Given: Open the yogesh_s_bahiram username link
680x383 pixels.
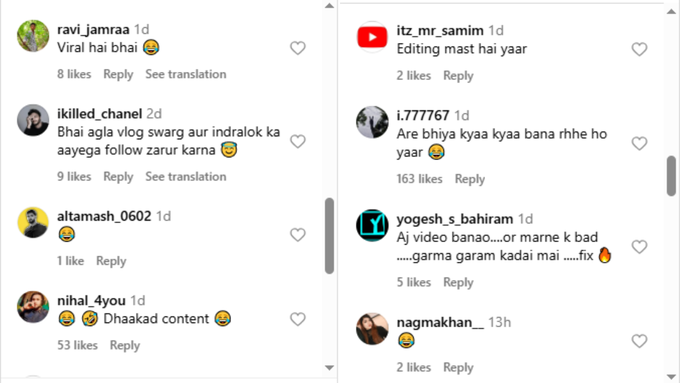Looking at the screenshot, I should click(455, 219).
